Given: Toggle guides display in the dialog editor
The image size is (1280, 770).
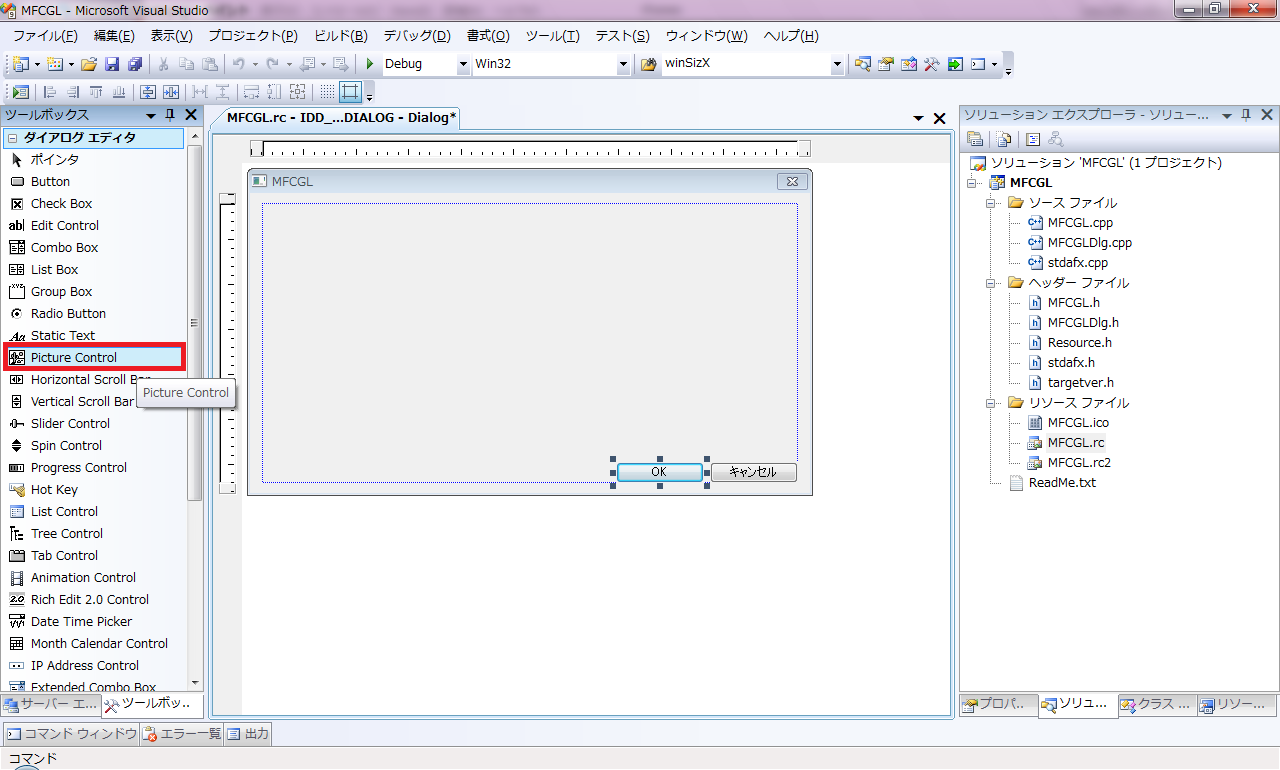Looking at the screenshot, I should 349,92.
